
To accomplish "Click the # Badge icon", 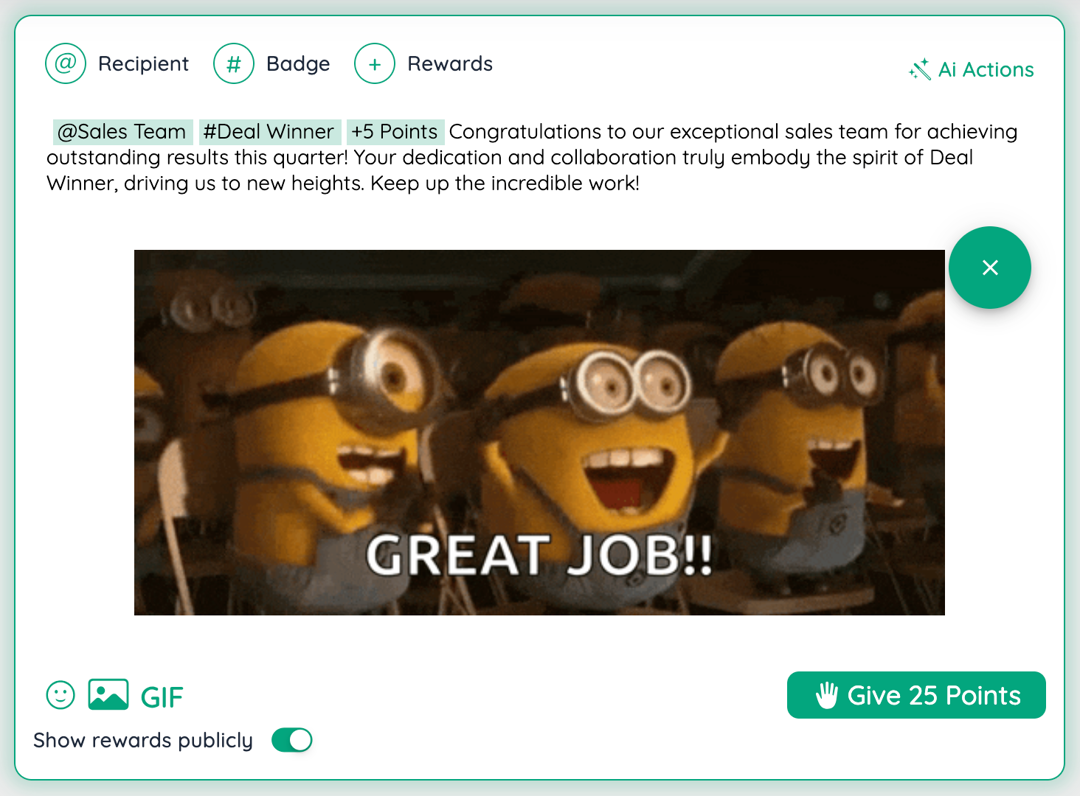I will click(233, 63).
